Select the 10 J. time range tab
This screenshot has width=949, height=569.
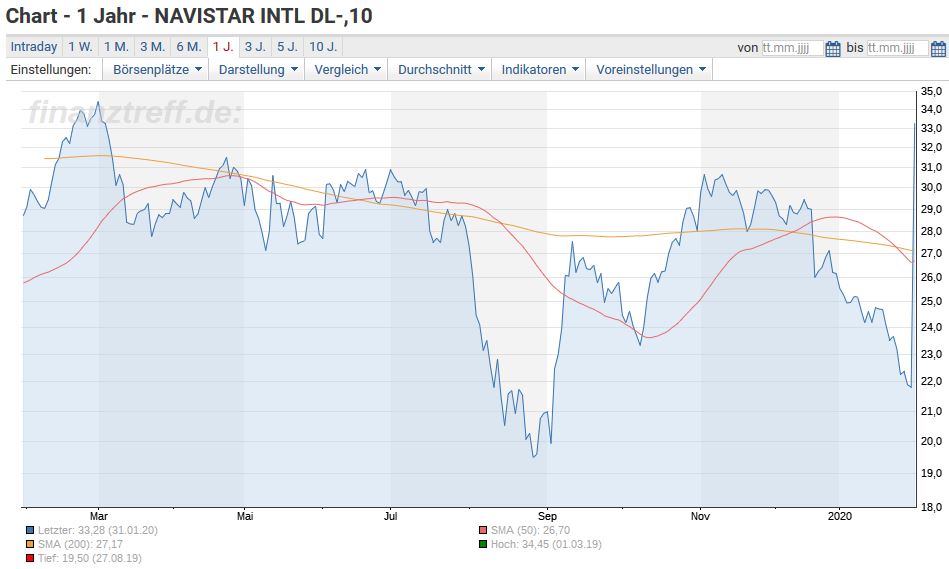tap(323, 47)
